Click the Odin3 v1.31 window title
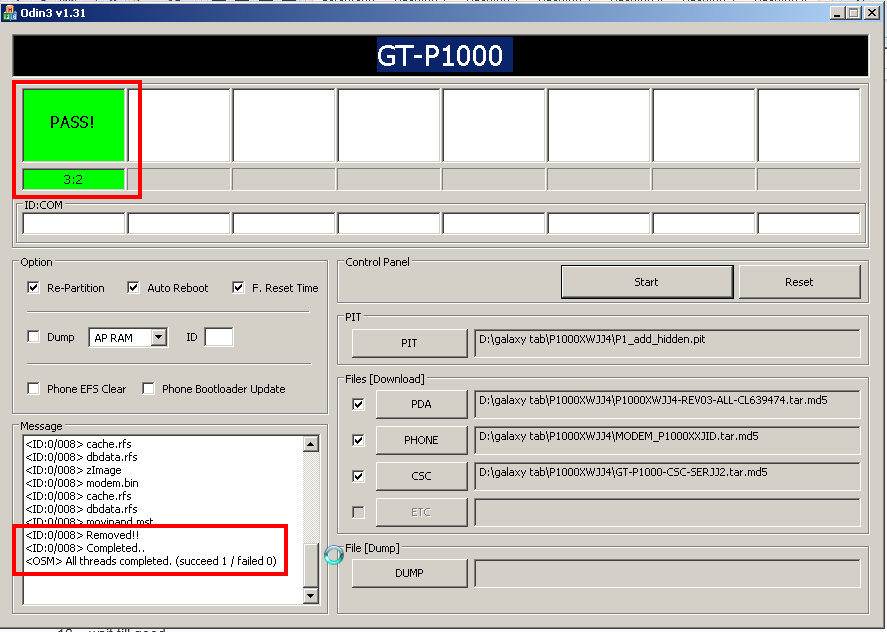This screenshot has height=632, width=887. [53, 12]
